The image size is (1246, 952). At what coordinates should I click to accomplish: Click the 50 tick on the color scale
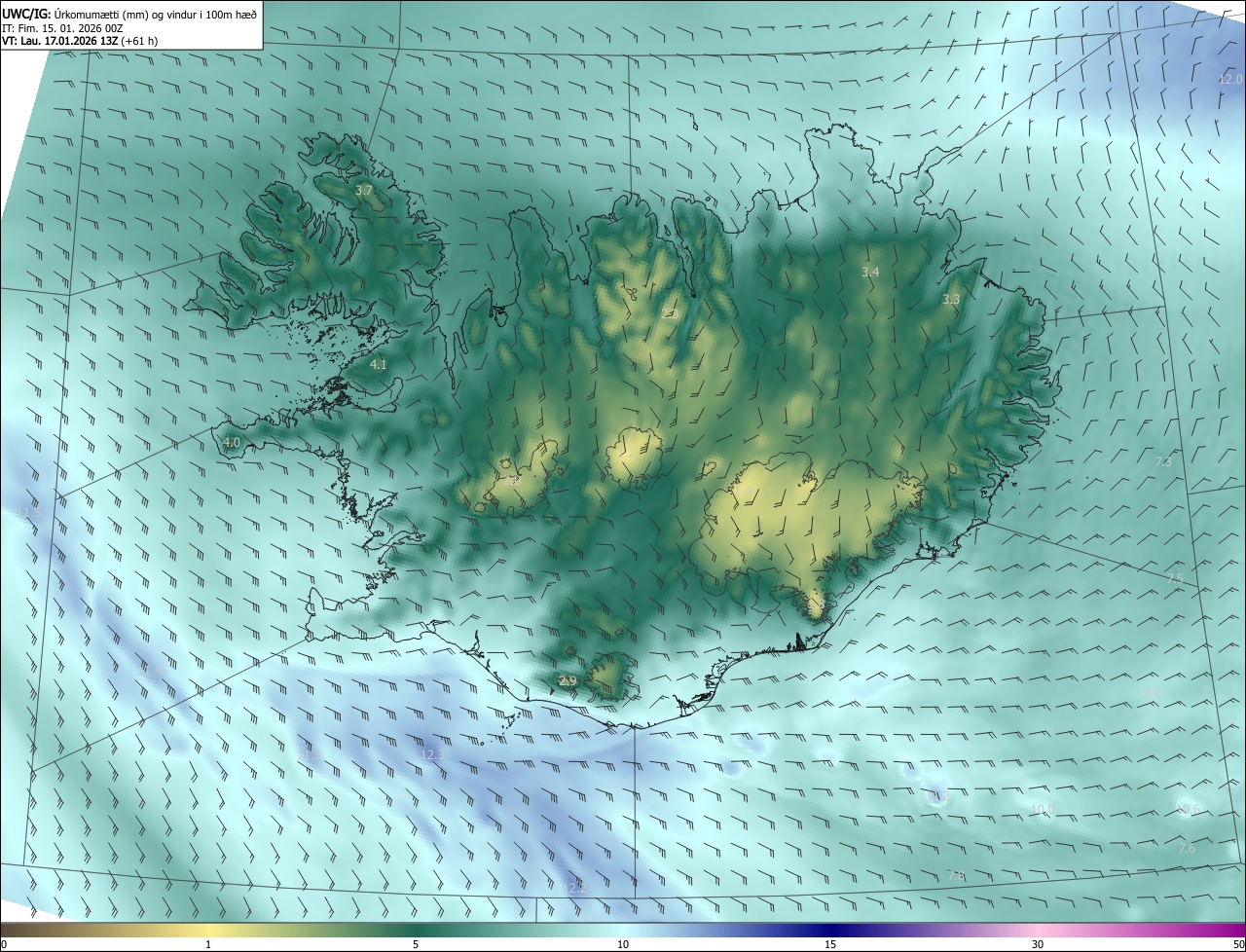(x=1238, y=944)
